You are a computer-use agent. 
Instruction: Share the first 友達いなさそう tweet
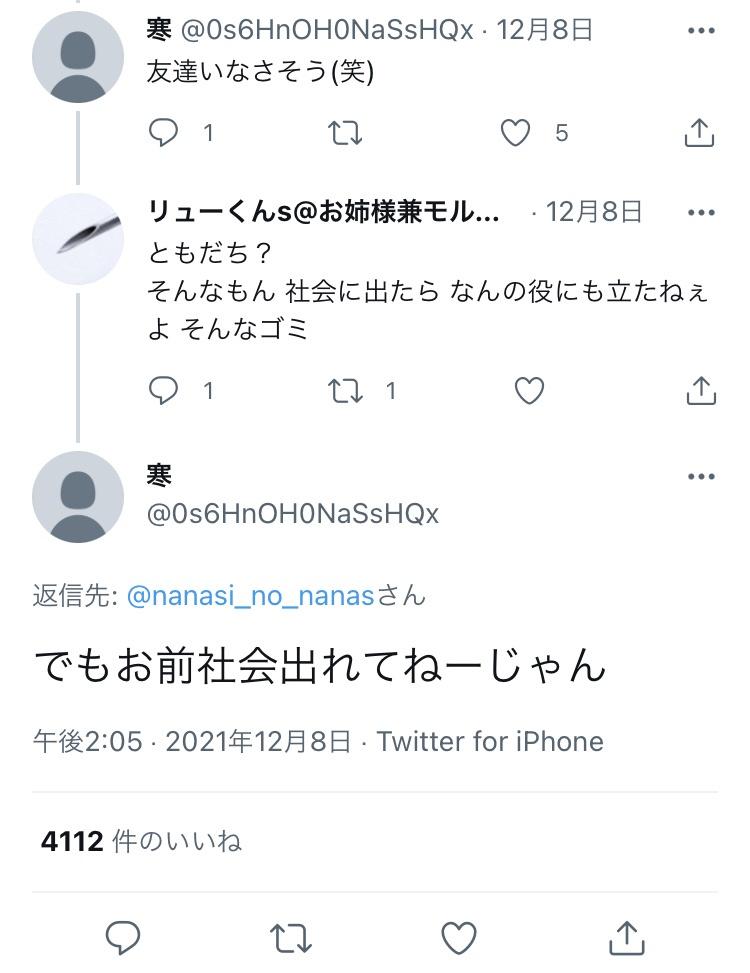pyautogui.click(x=700, y=133)
